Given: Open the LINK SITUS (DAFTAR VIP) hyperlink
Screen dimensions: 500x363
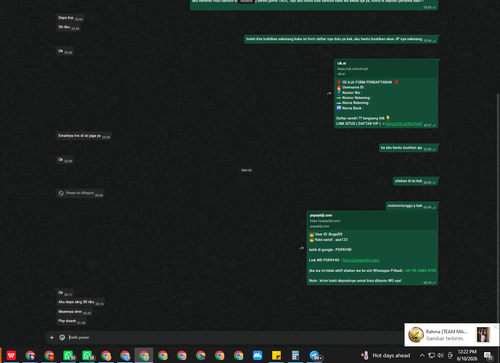Looking at the screenshot, I should (x=404, y=124).
